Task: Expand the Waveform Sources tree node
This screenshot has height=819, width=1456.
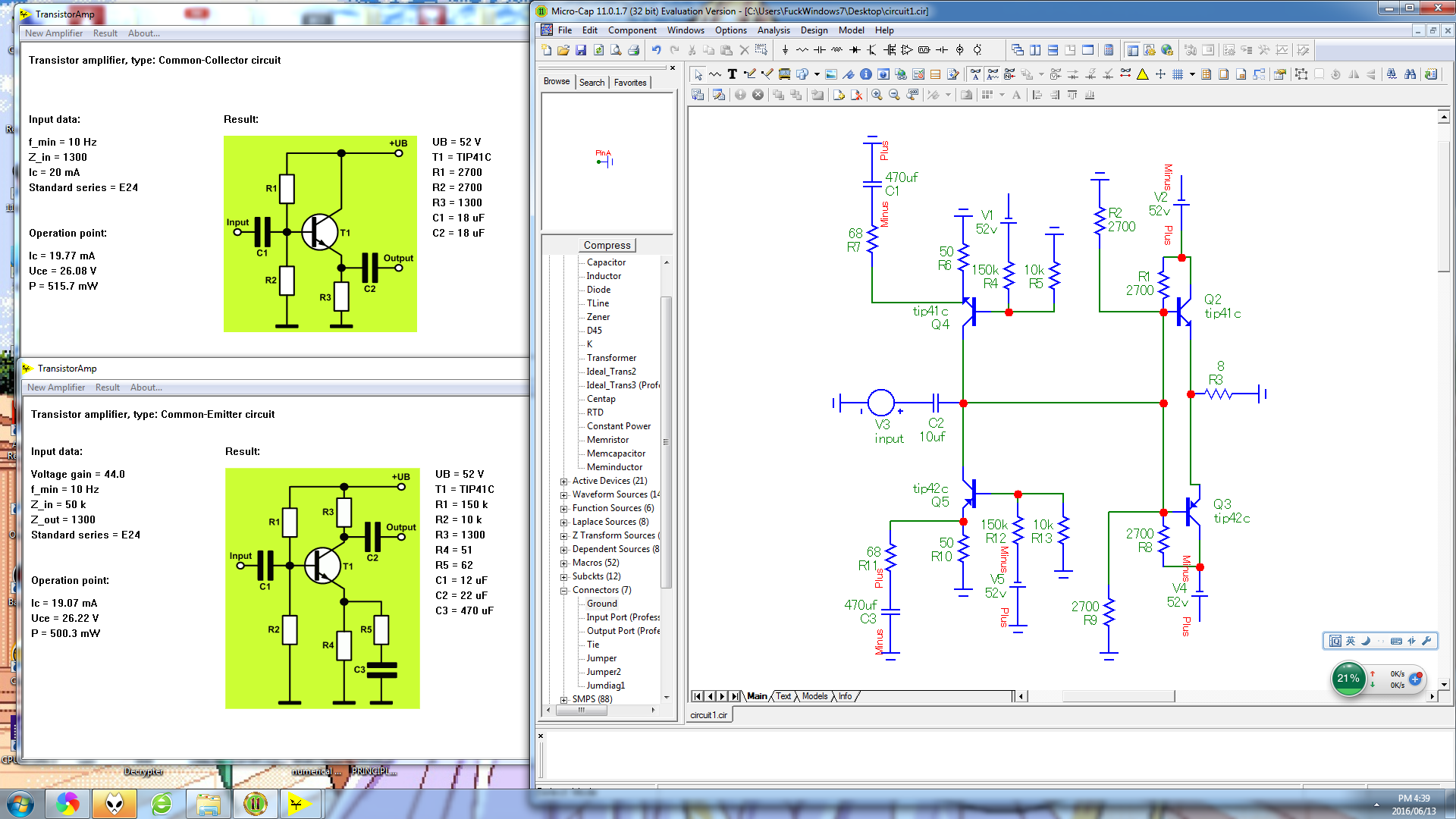Action: [x=563, y=495]
